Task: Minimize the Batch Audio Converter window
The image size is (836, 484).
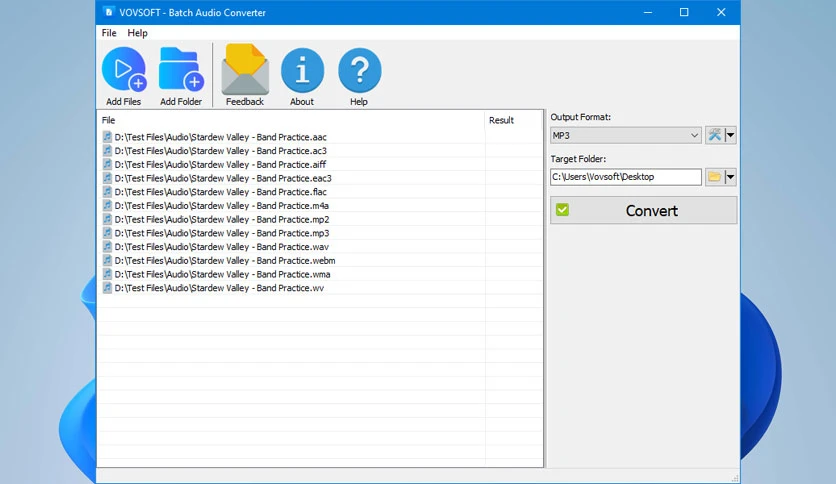Action: [x=648, y=12]
